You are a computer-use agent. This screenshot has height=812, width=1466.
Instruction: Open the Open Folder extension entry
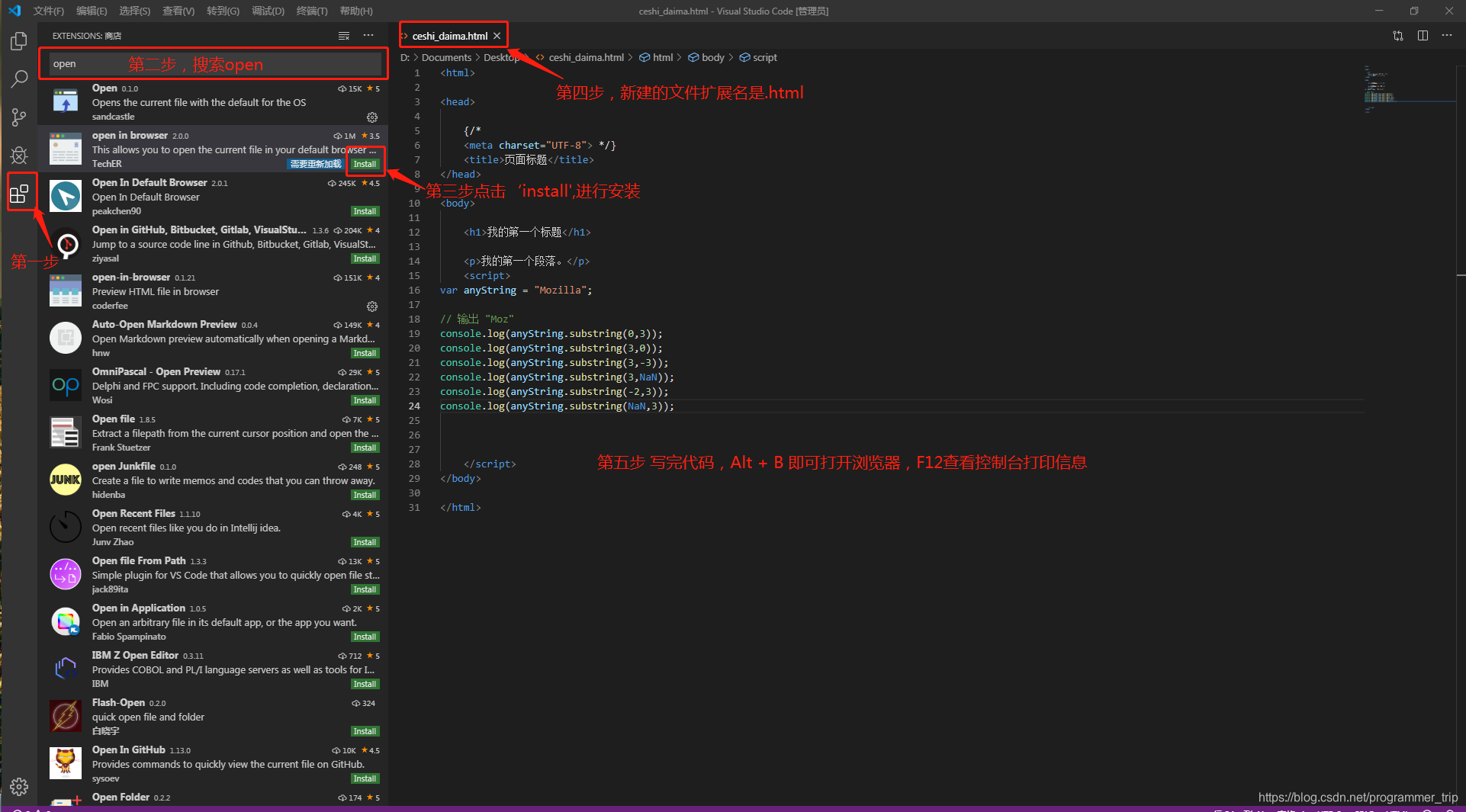click(x=214, y=798)
